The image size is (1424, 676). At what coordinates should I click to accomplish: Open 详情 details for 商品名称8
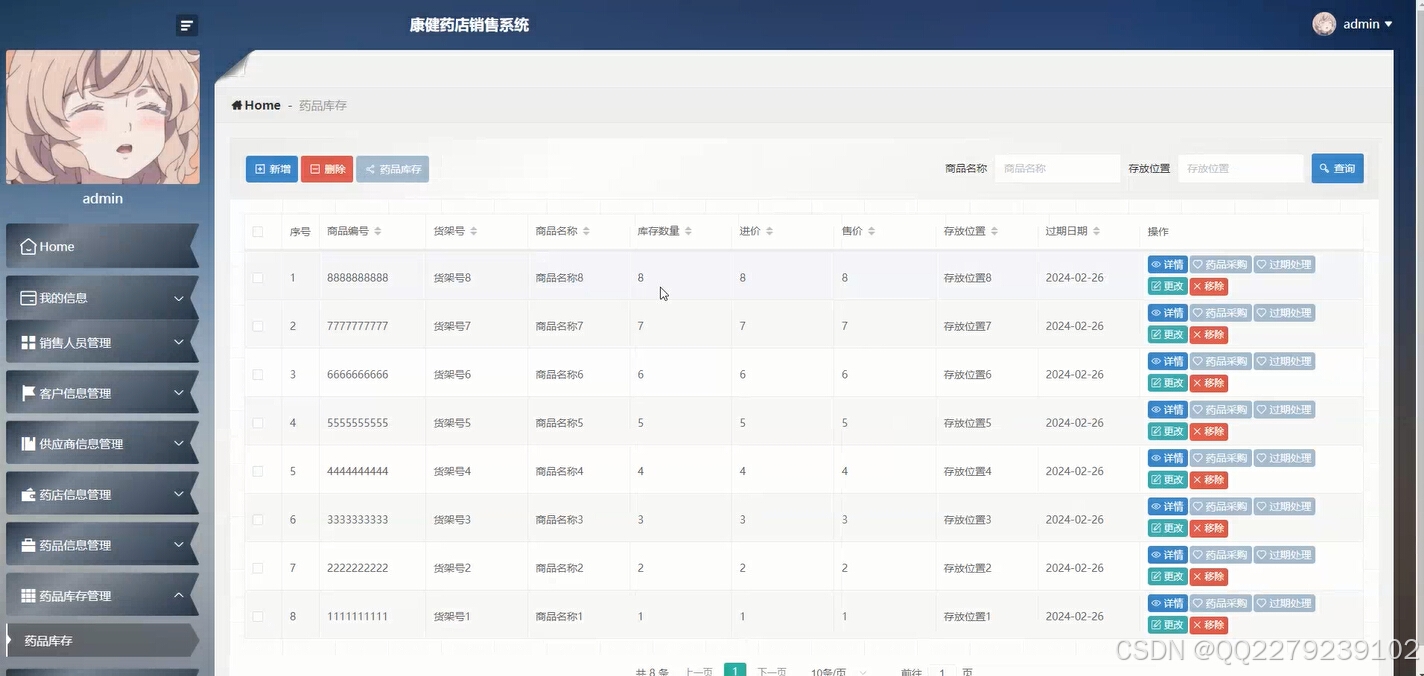(x=1167, y=263)
